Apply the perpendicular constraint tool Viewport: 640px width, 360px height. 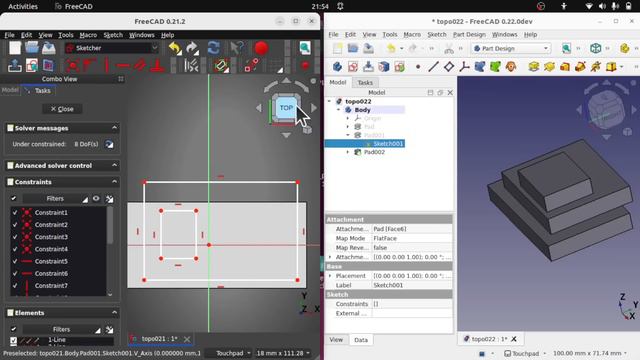[157, 65]
